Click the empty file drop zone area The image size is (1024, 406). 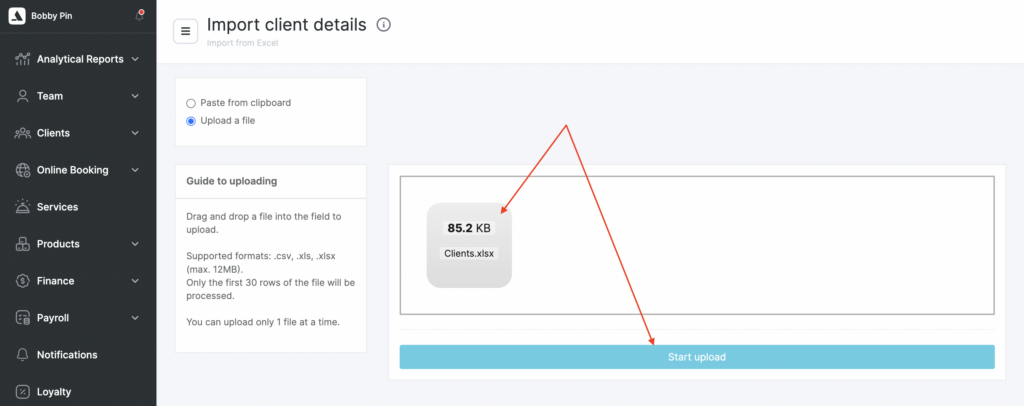(750, 245)
